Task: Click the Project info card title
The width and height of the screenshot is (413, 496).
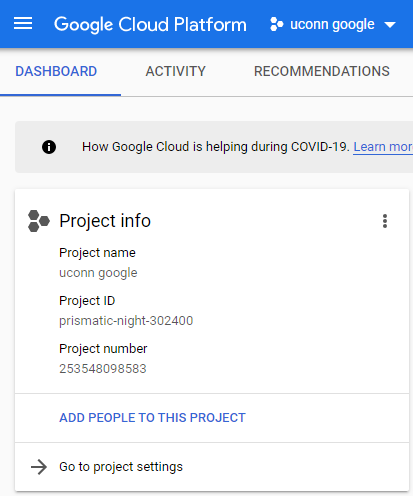Action: click(x=105, y=221)
